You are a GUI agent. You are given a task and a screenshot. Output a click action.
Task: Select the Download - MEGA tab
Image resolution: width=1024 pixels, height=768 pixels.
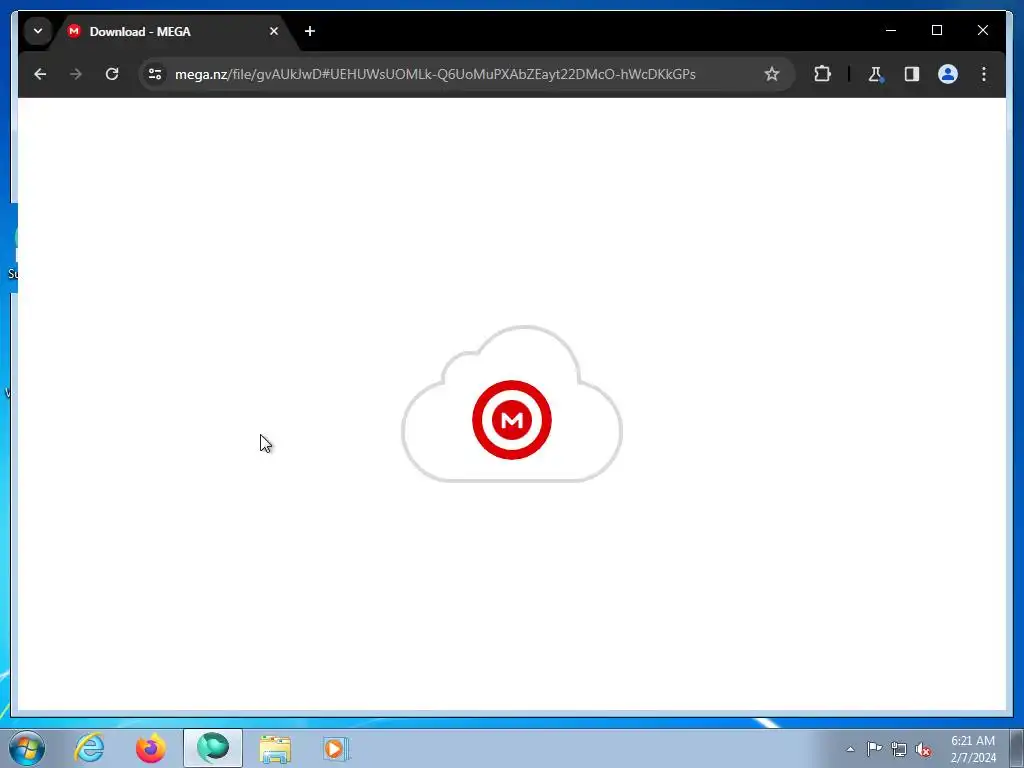[175, 31]
